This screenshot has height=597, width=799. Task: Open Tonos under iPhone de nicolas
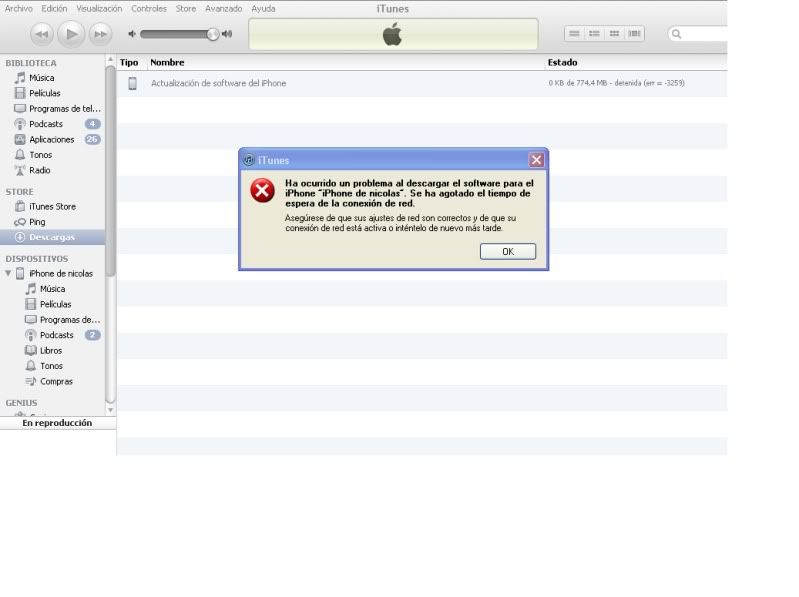[x=52, y=366]
